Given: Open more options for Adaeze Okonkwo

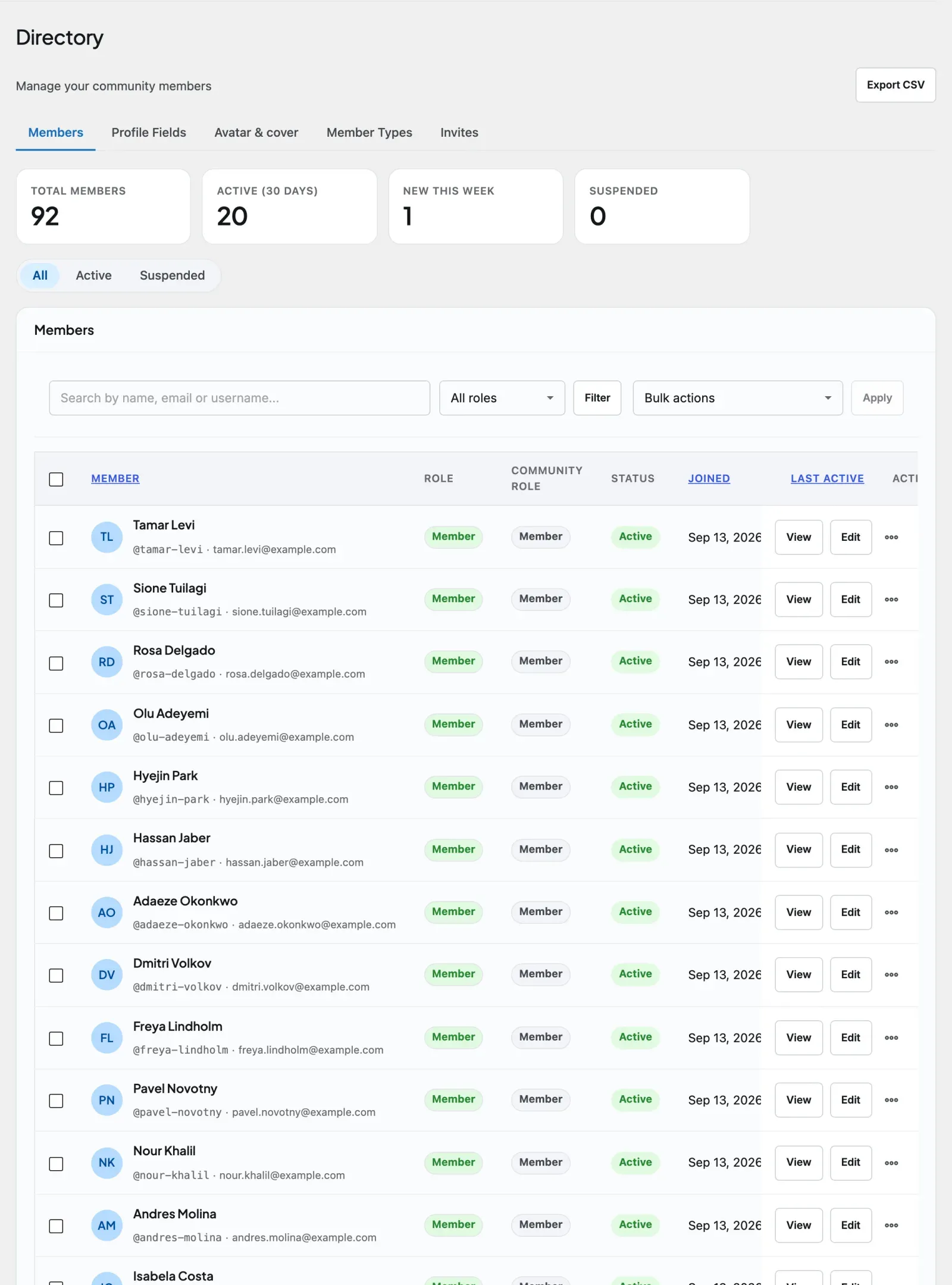Looking at the screenshot, I should pyautogui.click(x=891, y=913).
